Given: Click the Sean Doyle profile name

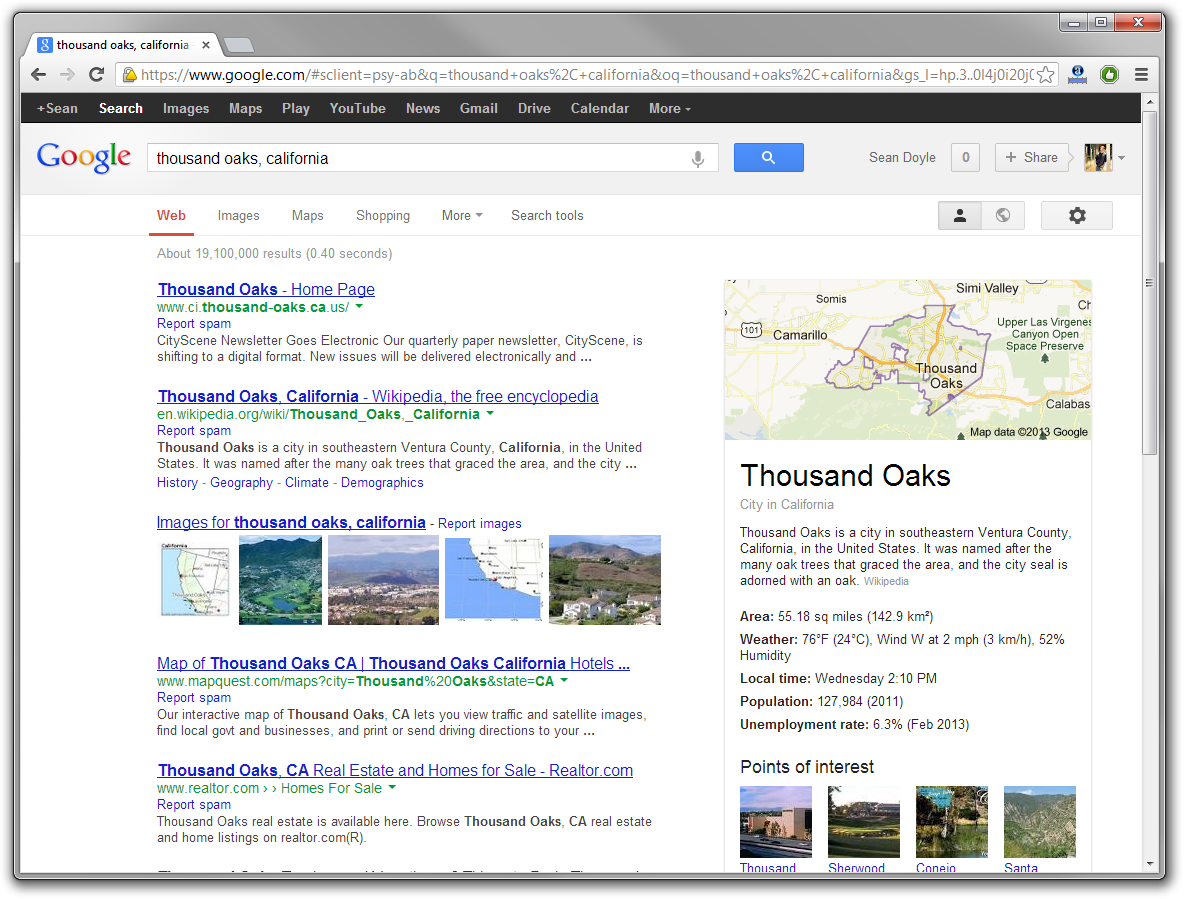Looking at the screenshot, I should (902, 158).
